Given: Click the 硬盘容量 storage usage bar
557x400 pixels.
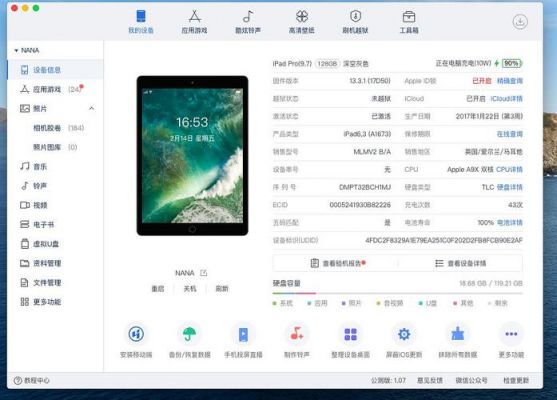Looking at the screenshot, I should coord(398,293).
